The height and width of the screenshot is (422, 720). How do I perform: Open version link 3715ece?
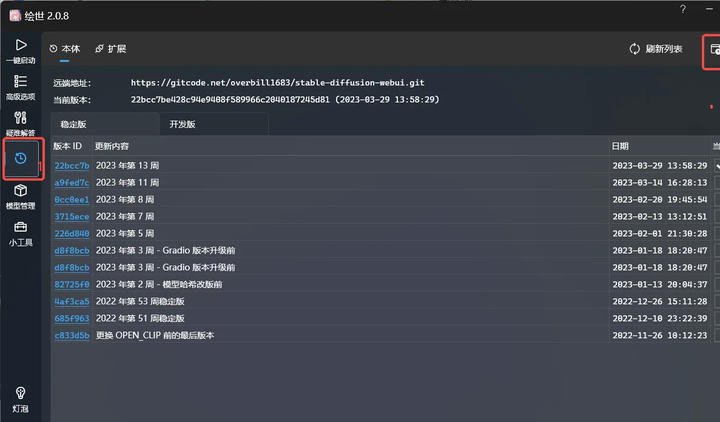click(x=72, y=216)
